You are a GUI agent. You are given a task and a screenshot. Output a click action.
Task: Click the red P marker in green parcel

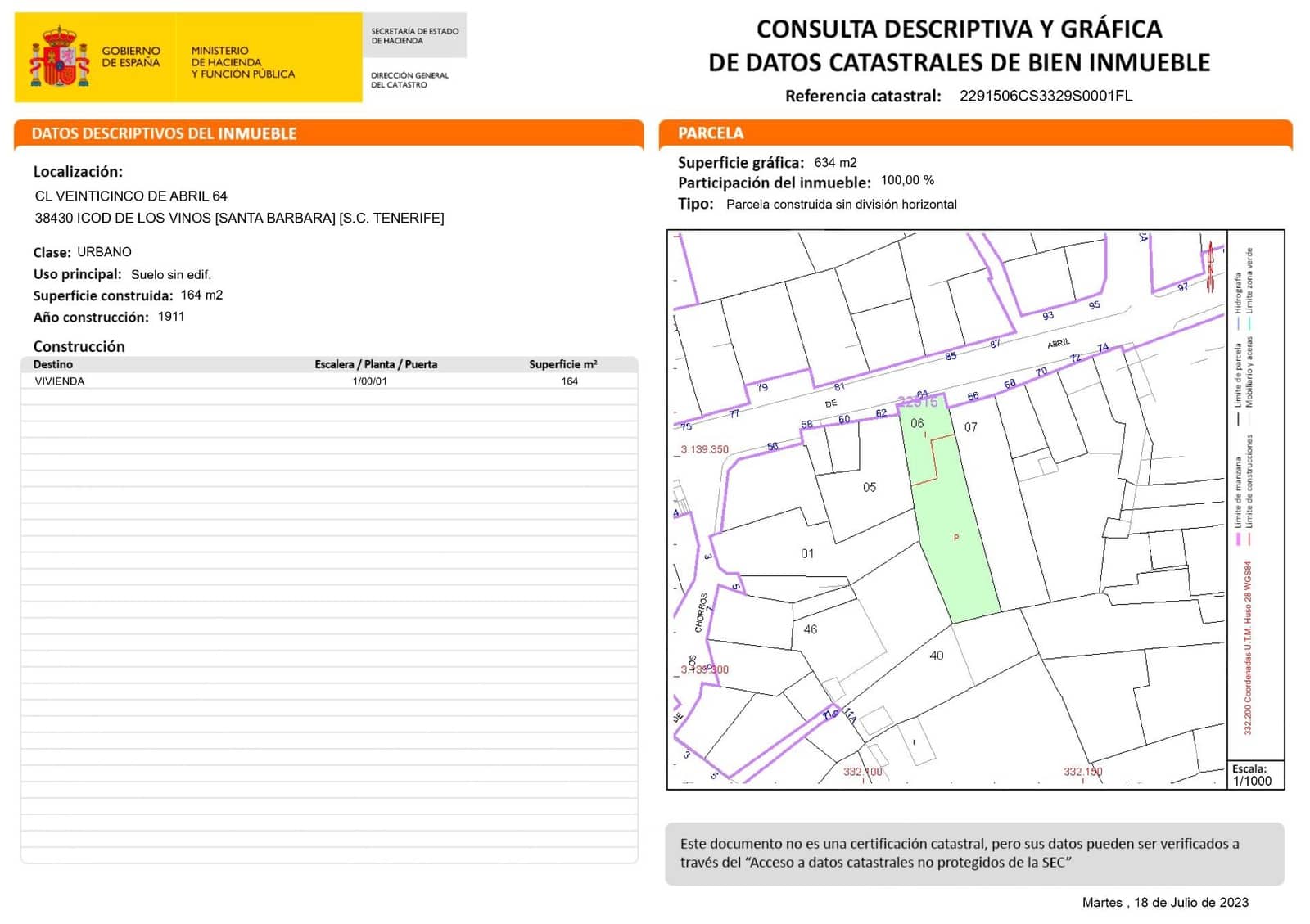pyautogui.click(x=956, y=538)
